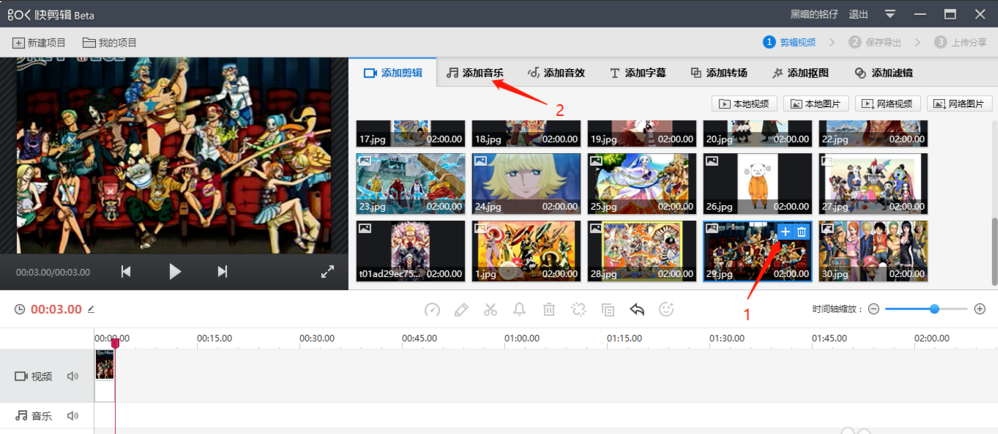Image resolution: width=998 pixels, height=434 pixels.
Task: Click the edit pencil toolbar icon
Action: tap(461, 310)
